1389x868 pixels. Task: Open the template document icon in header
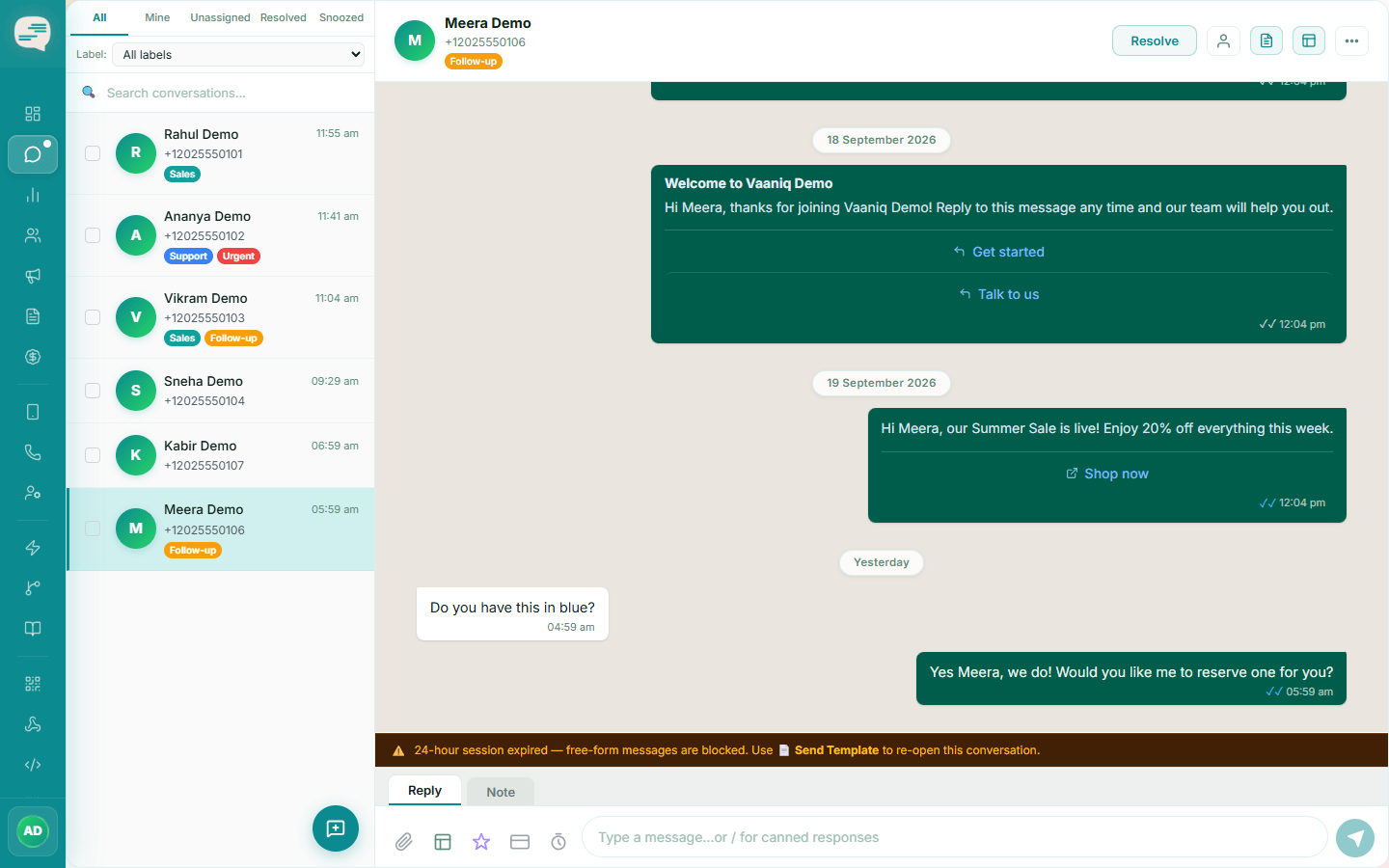[x=1266, y=41]
